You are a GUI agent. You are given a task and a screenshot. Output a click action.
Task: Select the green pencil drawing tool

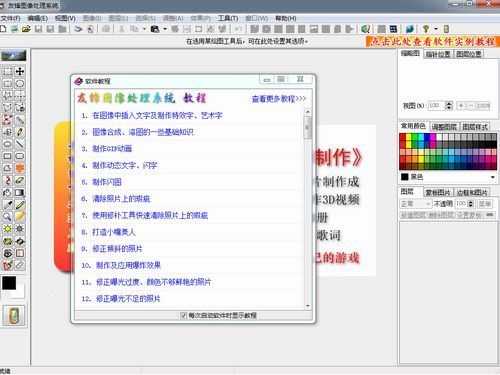click(x=20, y=205)
